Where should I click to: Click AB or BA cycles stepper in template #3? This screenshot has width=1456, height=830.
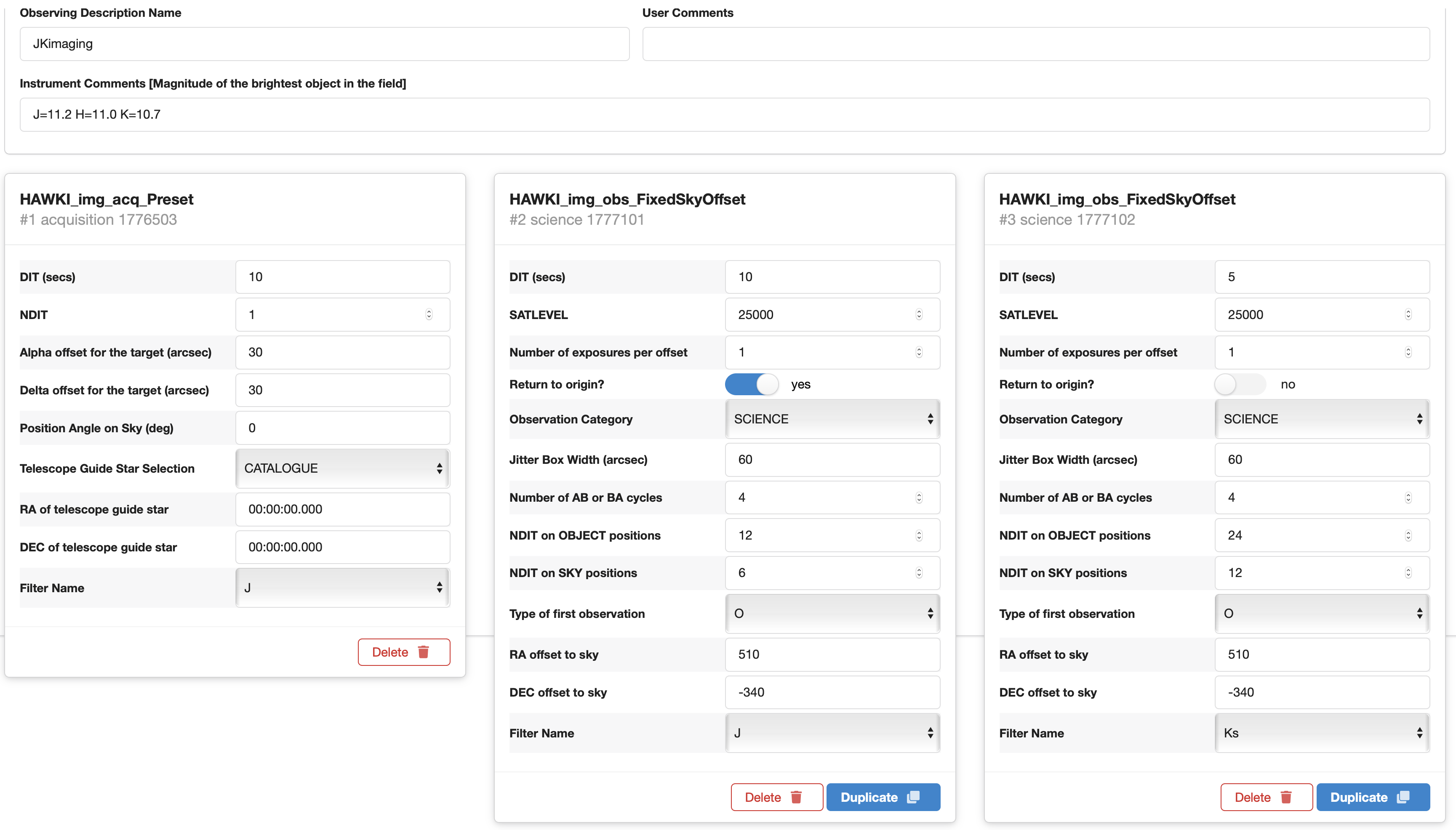1408,497
